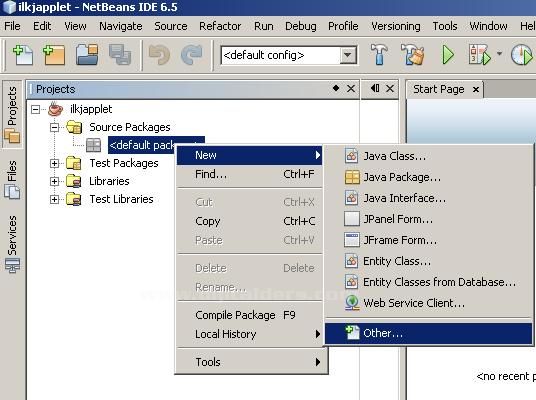Open the default config dropdown
The image size is (536, 400).
[348, 55]
